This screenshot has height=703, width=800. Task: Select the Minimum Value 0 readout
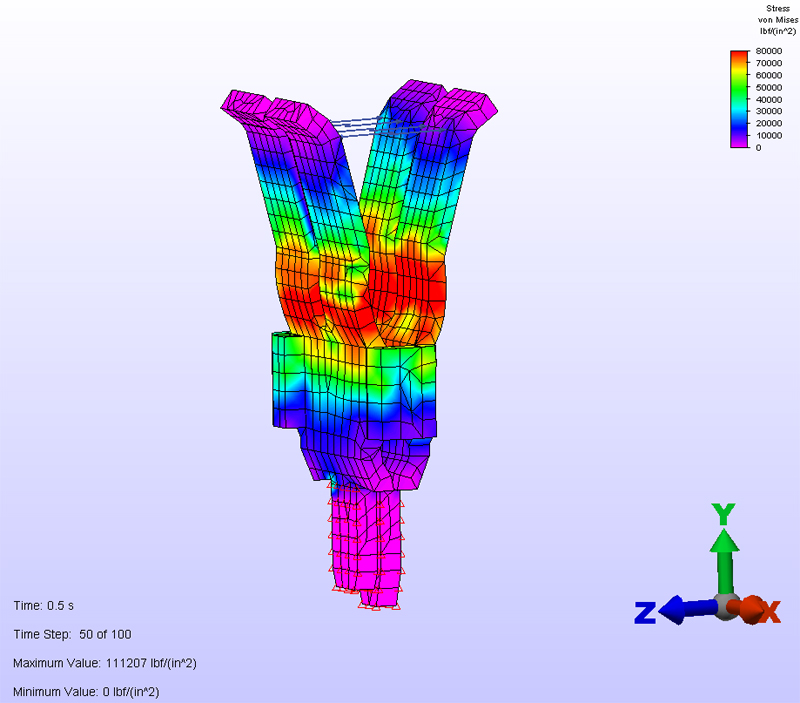[86, 692]
